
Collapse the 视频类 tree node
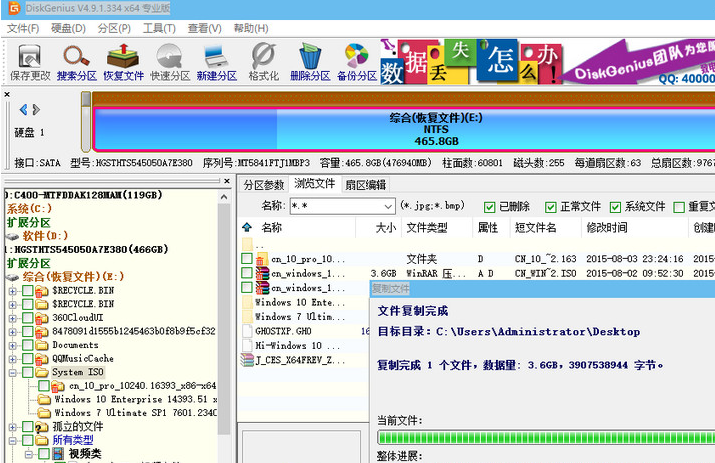click(28, 454)
